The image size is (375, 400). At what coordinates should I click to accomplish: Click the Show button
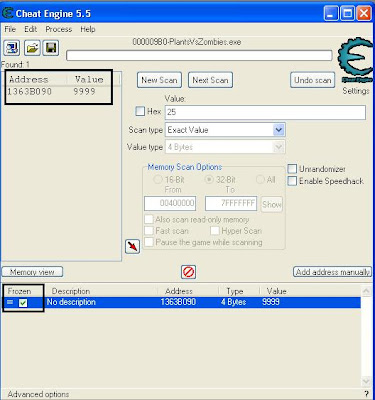point(272,204)
